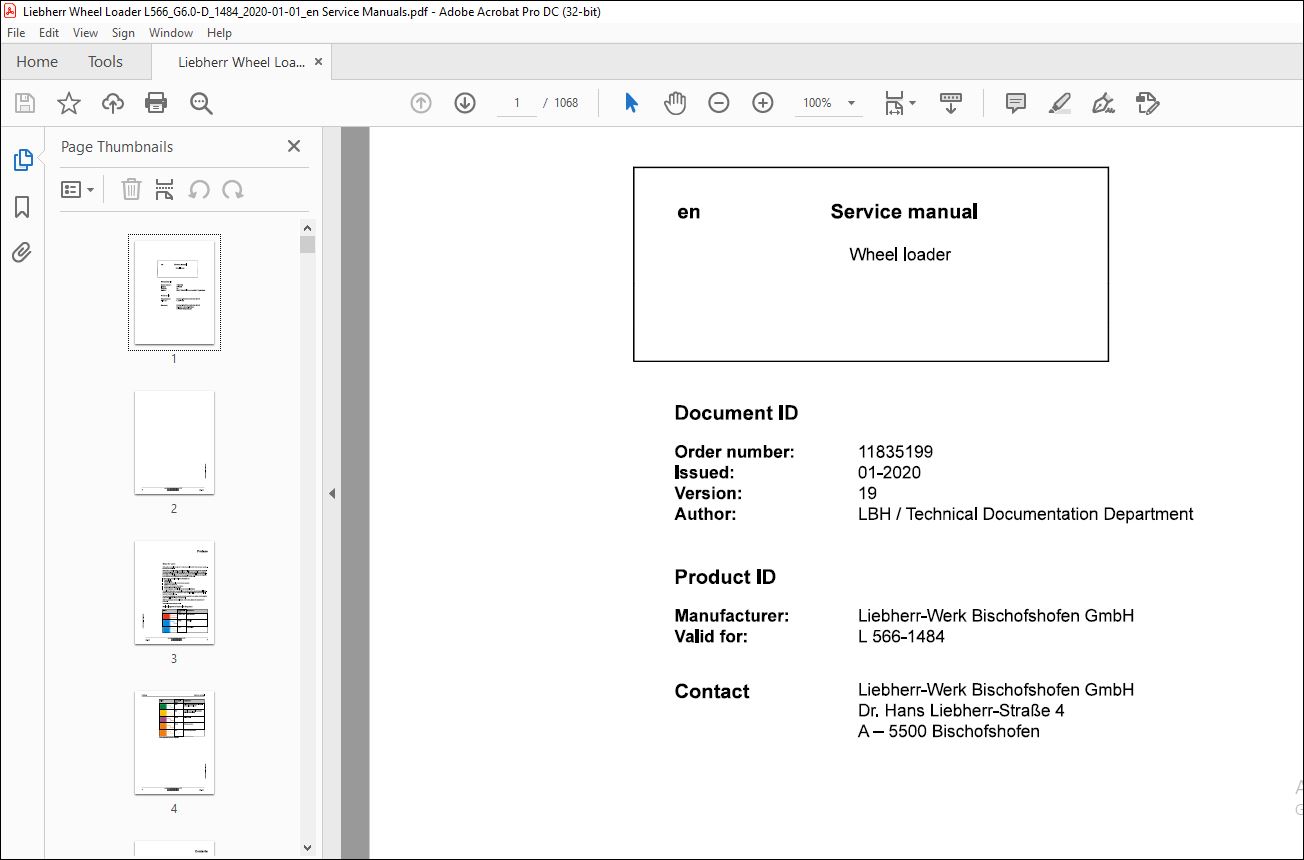Image resolution: width=1304 pixels, height=860 pixels.
Task: Click the Document ID heading
Action: point(736,413)
